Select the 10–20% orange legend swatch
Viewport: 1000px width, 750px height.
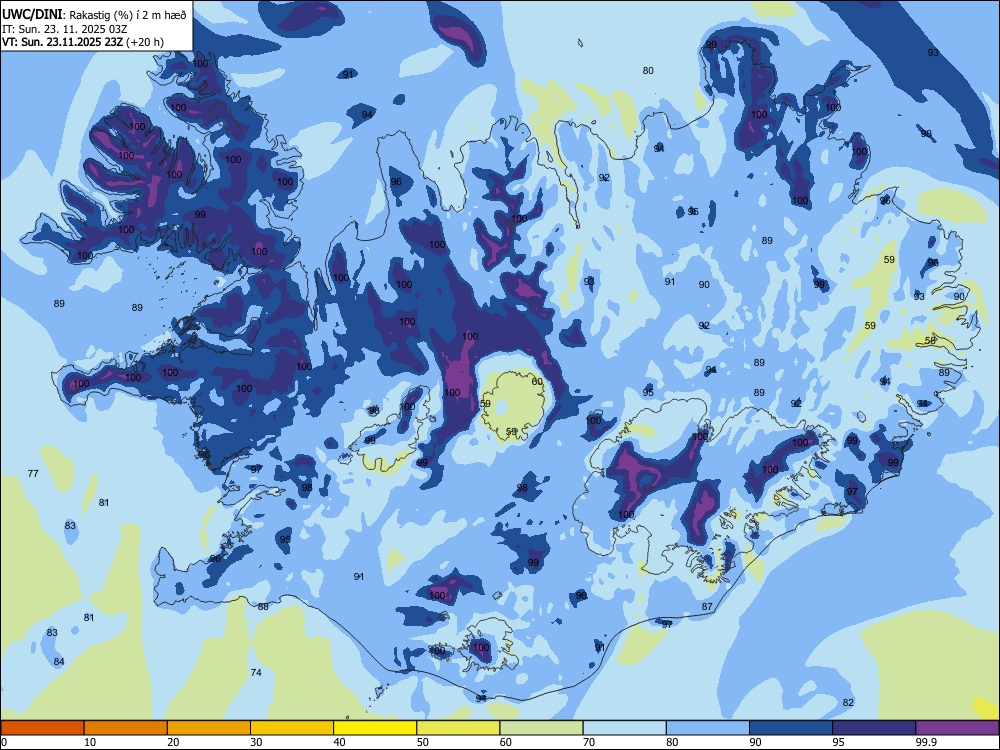[126, 728]
